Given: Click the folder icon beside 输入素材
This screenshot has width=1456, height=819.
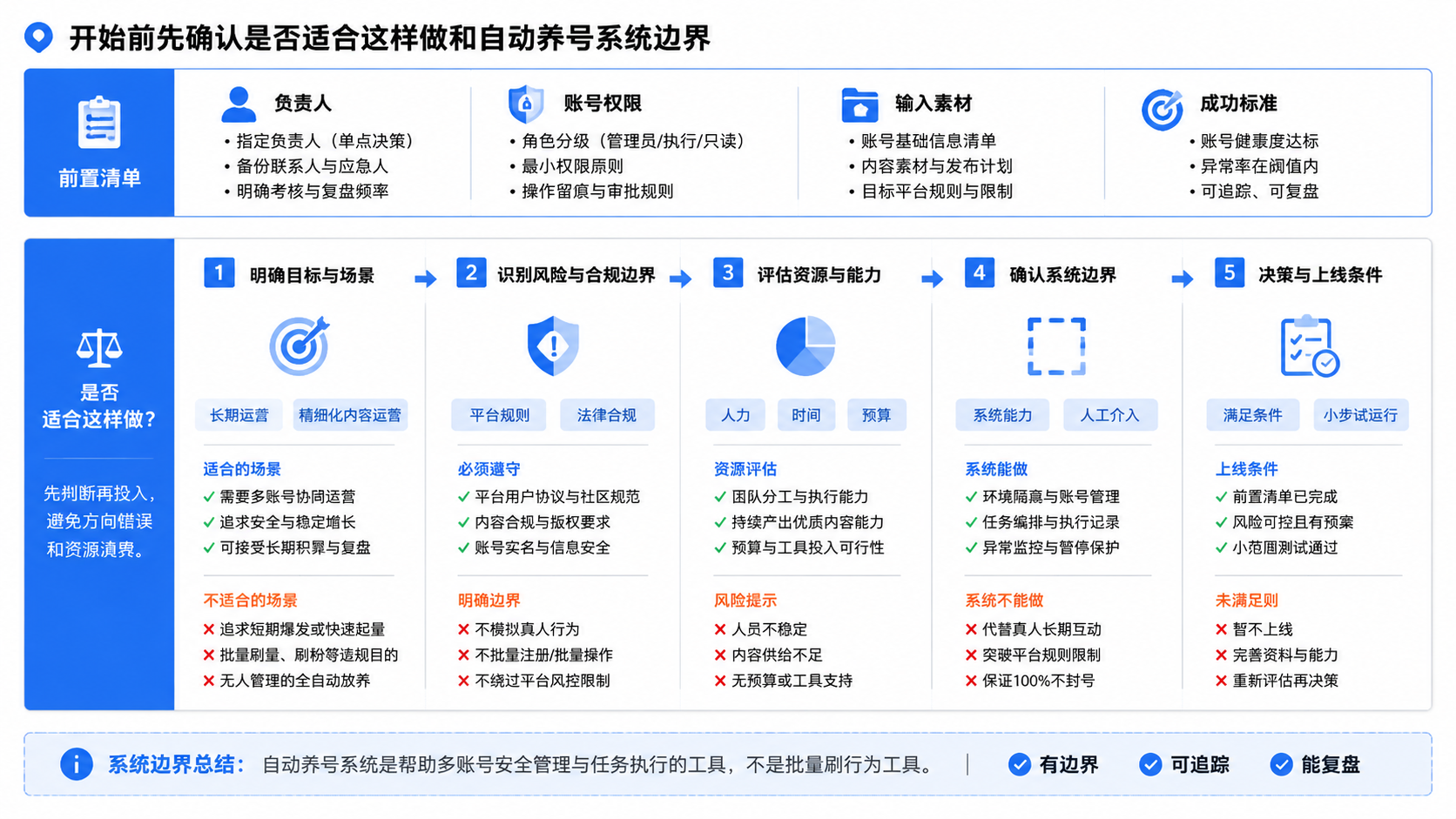Looking at the screenshot, I should 859,105.
